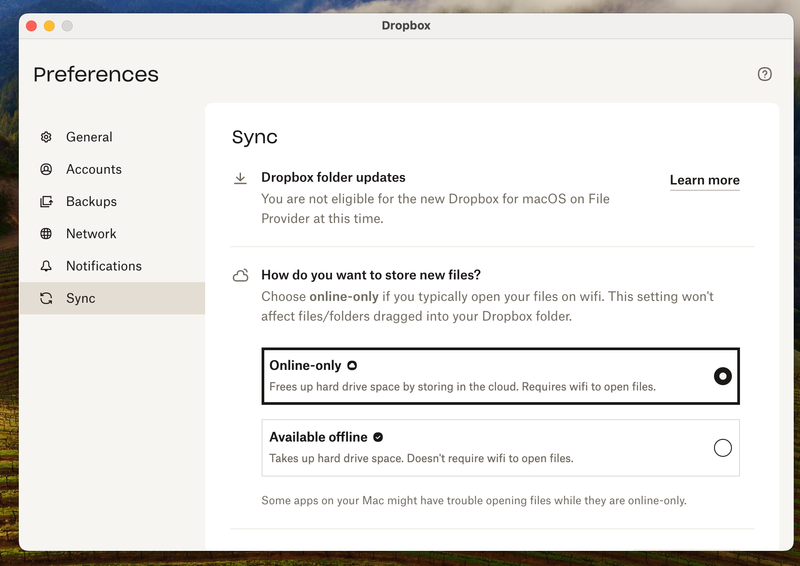The height and width of the screenshot is (566, 800).
Task: Click the Available offline description text
Action: point(421,458)
